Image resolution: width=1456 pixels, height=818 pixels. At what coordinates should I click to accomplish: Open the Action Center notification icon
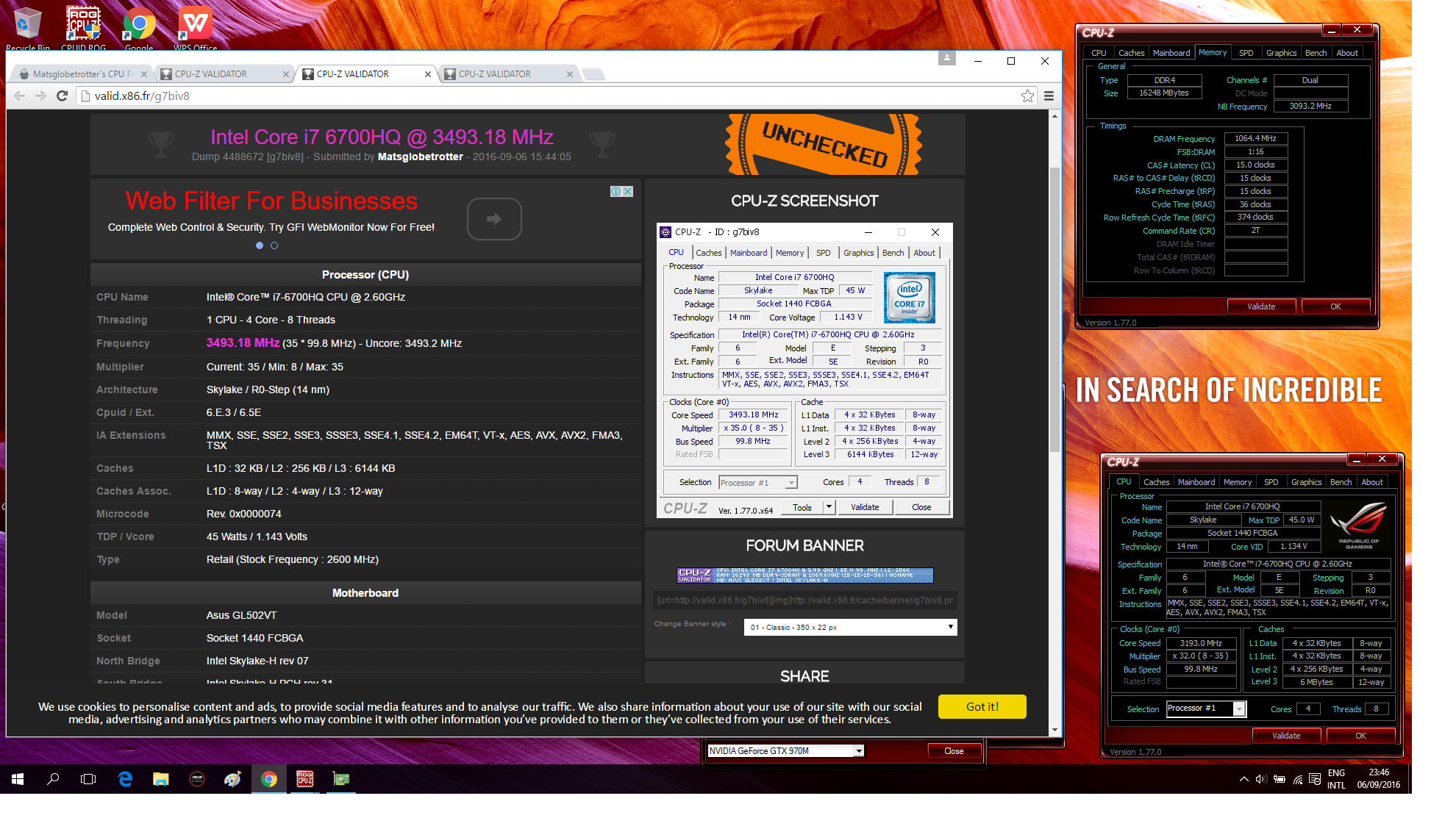point(1315,779)
